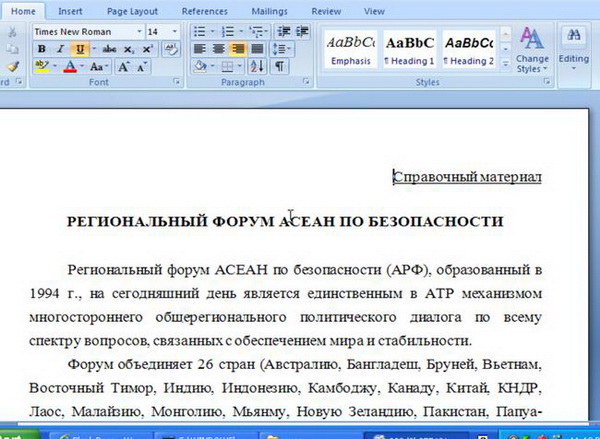The height and width of the screenshot is (439, 600).
Task: Show paragraph marks with pilcrow icon
Action: click(x=279, y=67)
